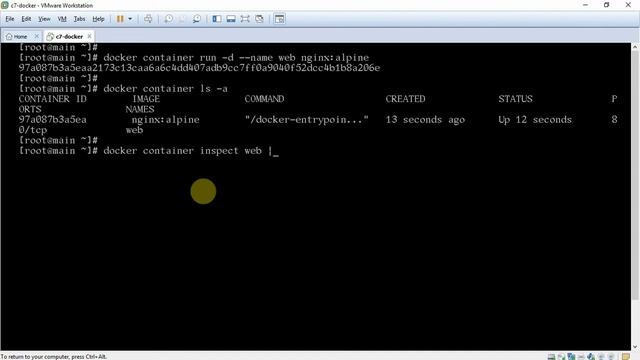
Task: Click the hard disk status bar icon
Action: tap(551, 357)
